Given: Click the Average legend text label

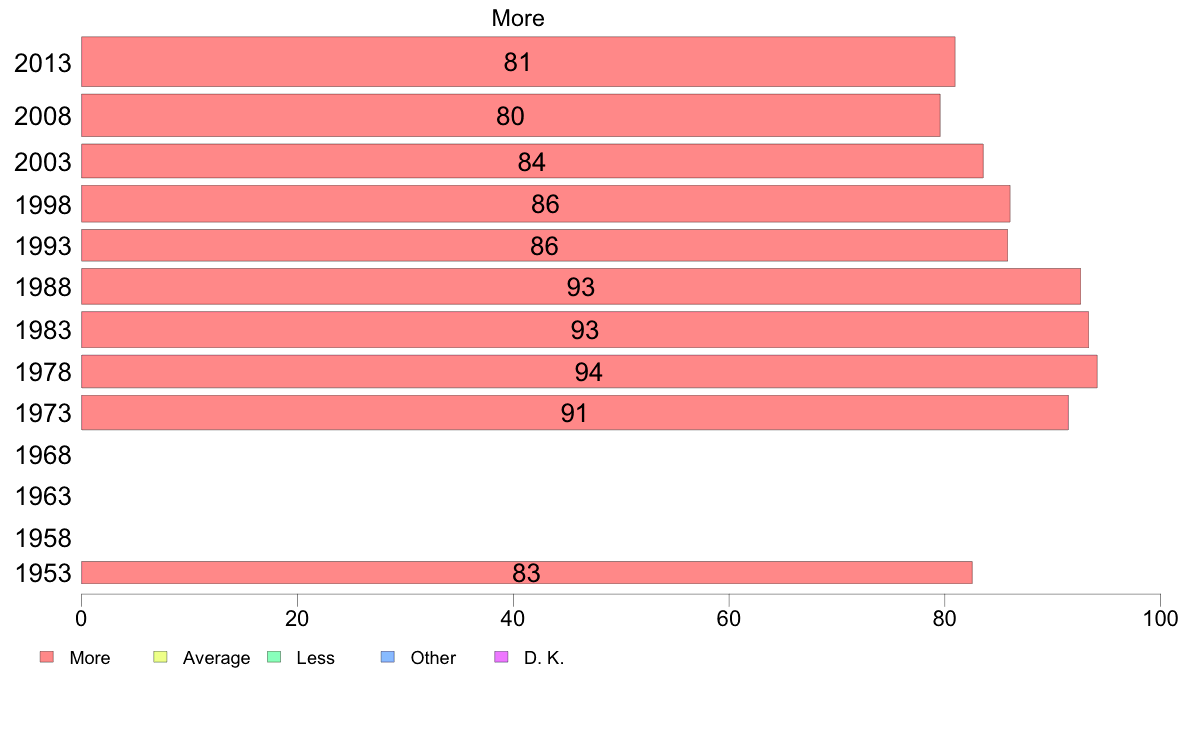Looking at the screenshot, I should click(216, 658).
